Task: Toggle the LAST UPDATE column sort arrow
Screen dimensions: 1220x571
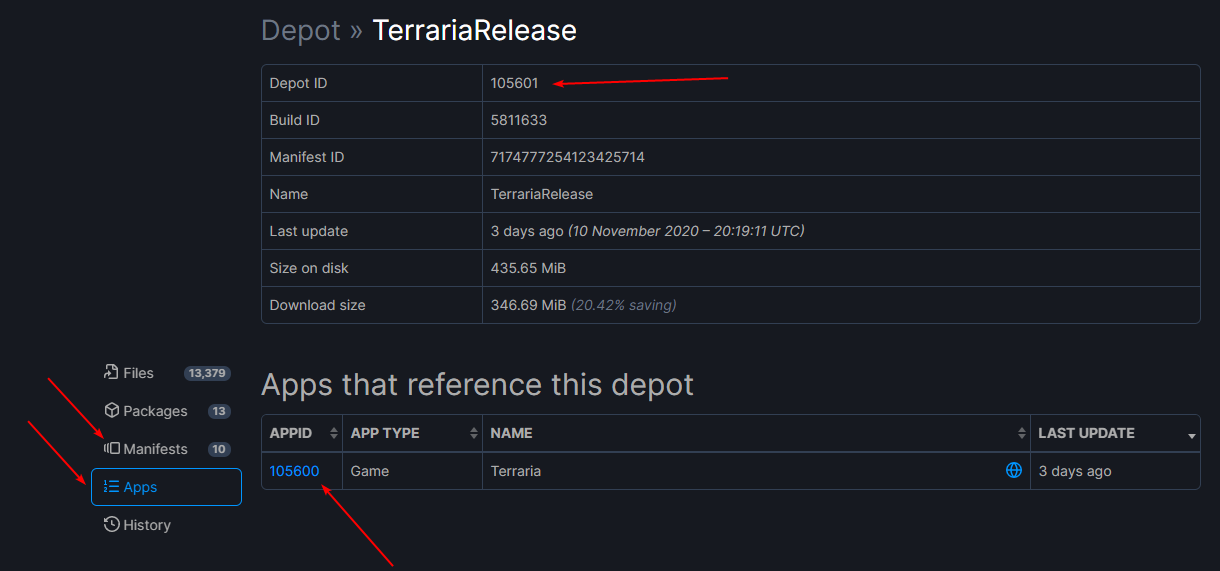Action: [x=1191, y=436]
